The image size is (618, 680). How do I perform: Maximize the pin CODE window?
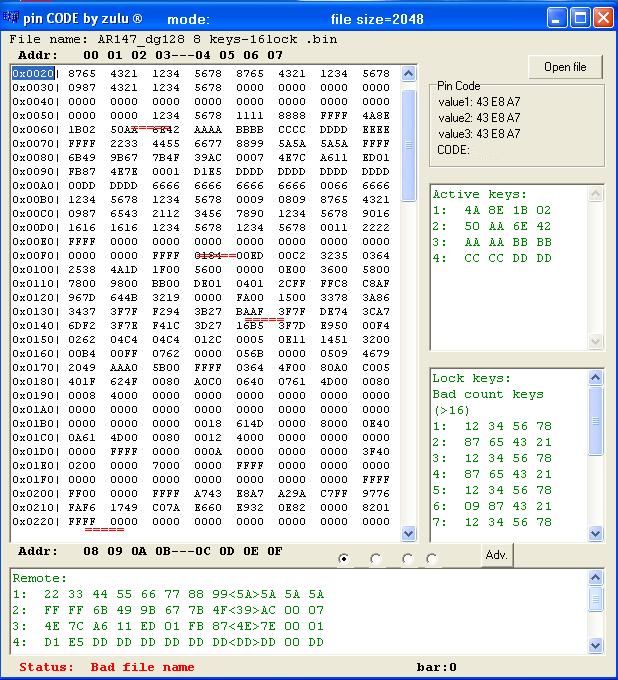(x=581, y=18)
